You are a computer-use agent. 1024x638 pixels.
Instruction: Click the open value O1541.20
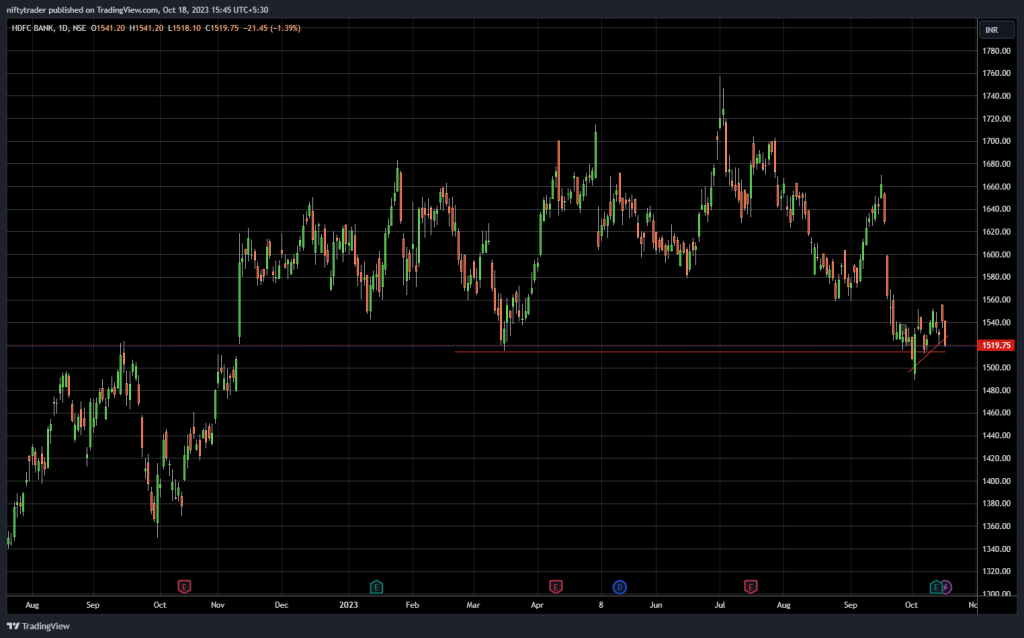108,28
